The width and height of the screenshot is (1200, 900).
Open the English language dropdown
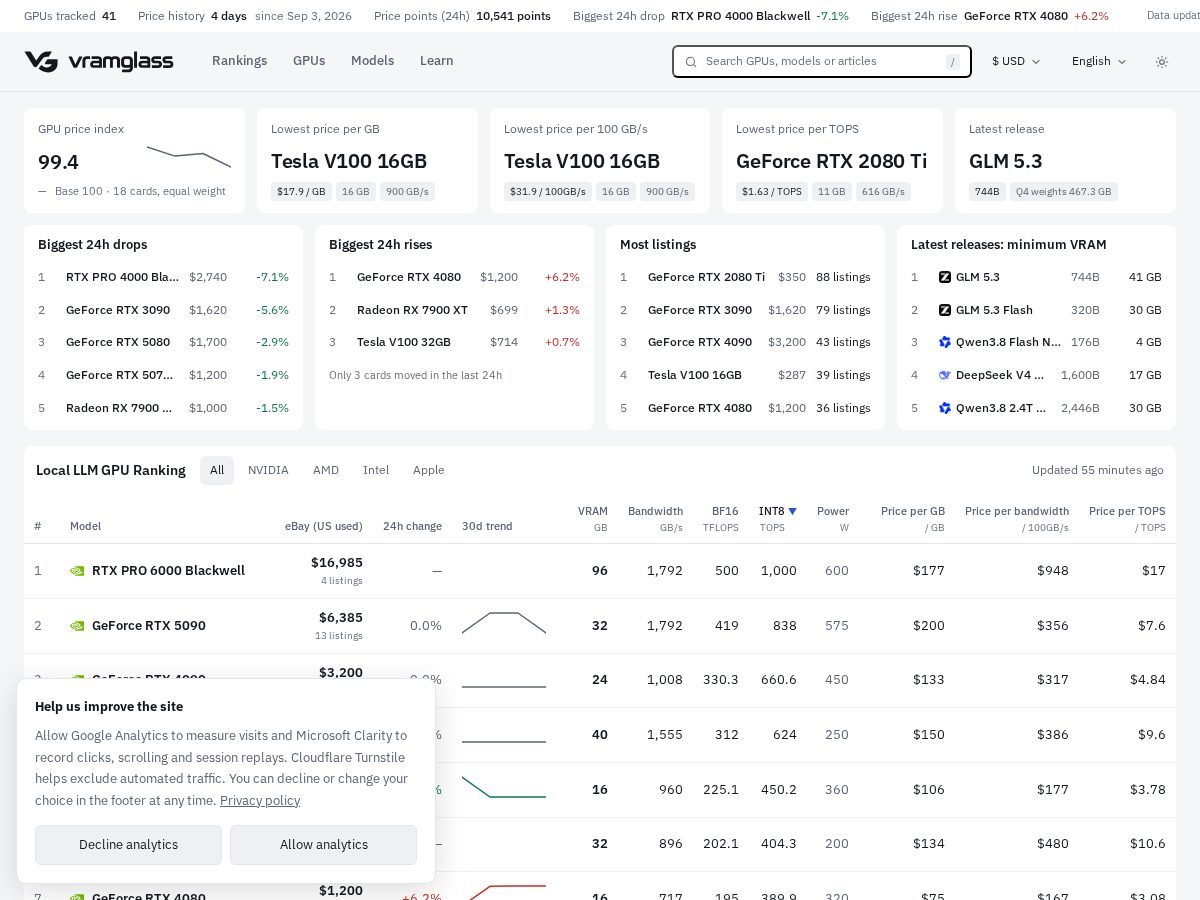tap(1099, 61)
